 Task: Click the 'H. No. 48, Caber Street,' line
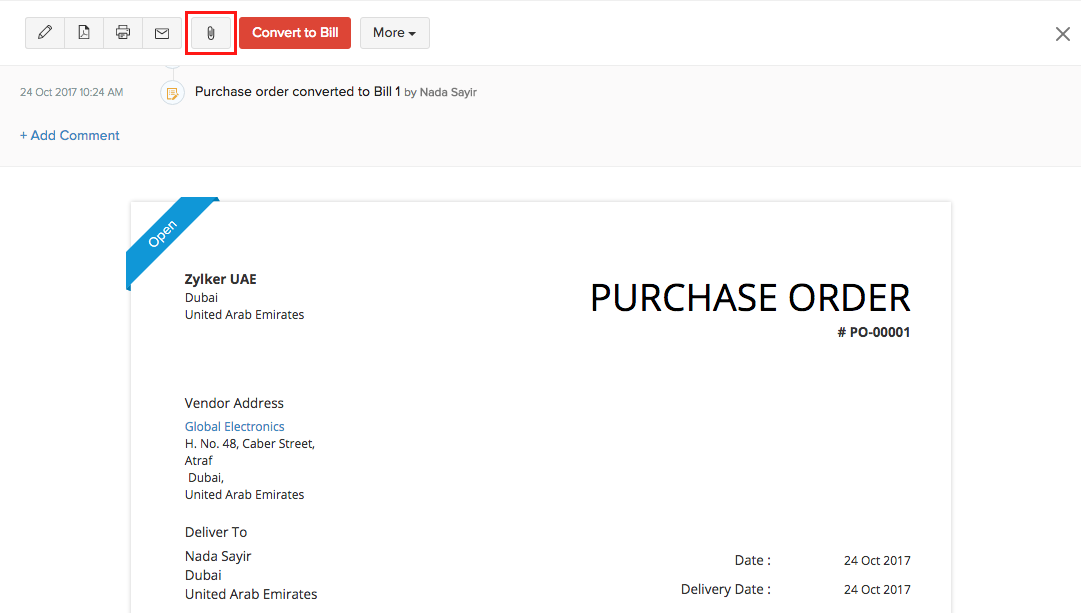(250, 443)
